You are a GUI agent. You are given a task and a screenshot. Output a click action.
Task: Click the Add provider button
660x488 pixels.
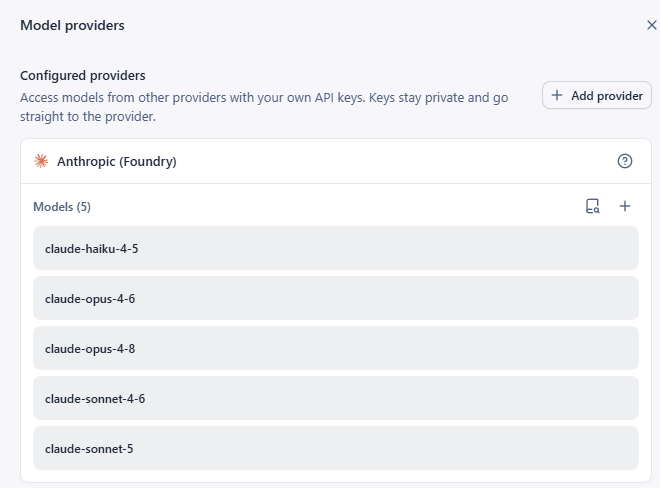point(596,96)
